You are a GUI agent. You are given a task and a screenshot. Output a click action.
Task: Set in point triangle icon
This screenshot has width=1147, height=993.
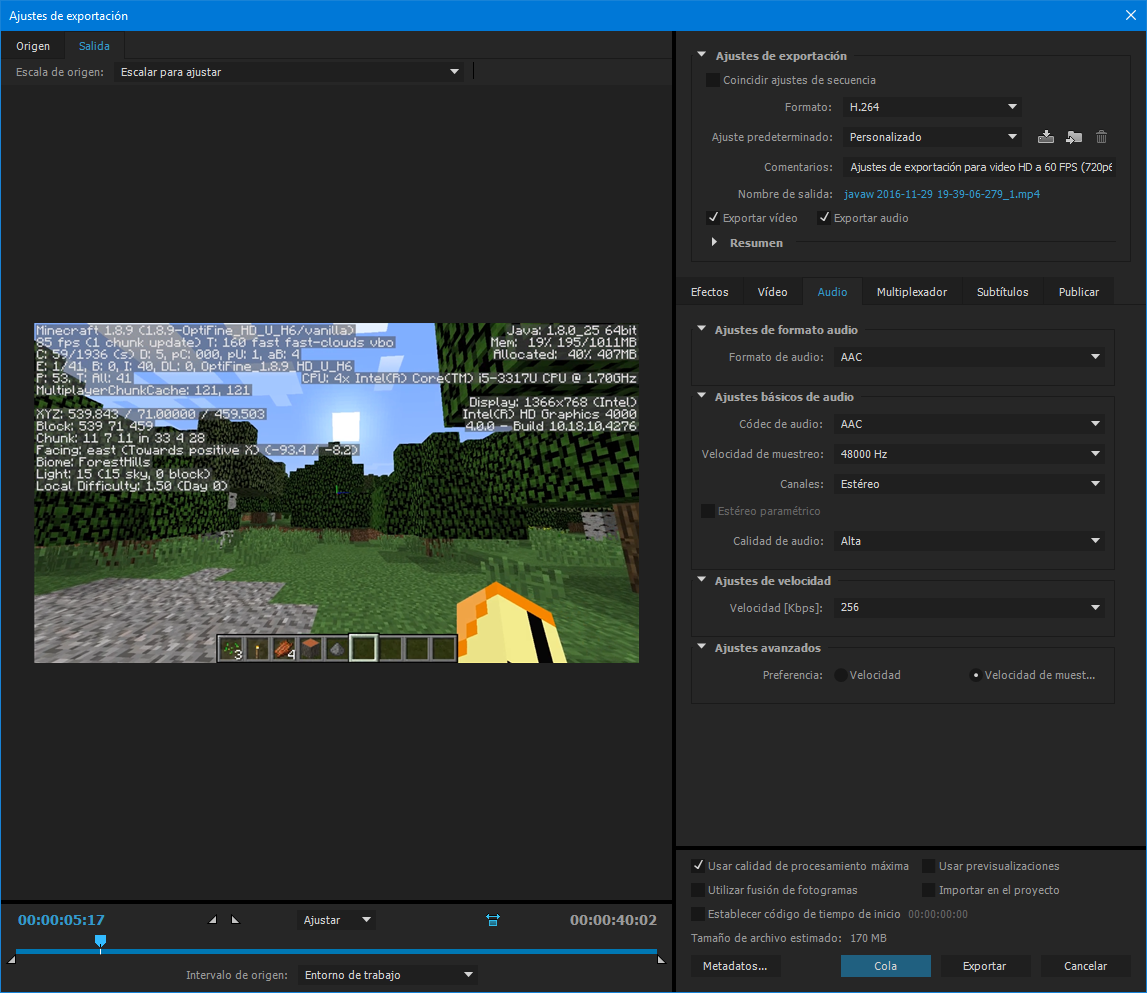(x=212, y=920)
